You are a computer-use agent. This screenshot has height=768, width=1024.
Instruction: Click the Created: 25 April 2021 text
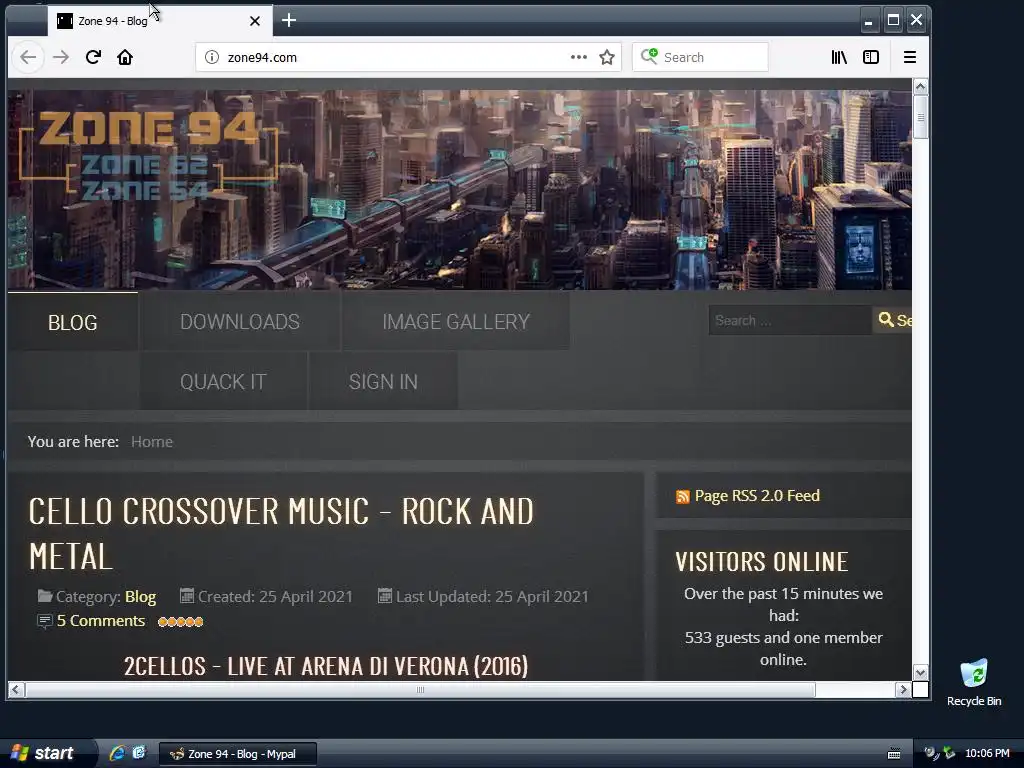[x=275, y=597]
